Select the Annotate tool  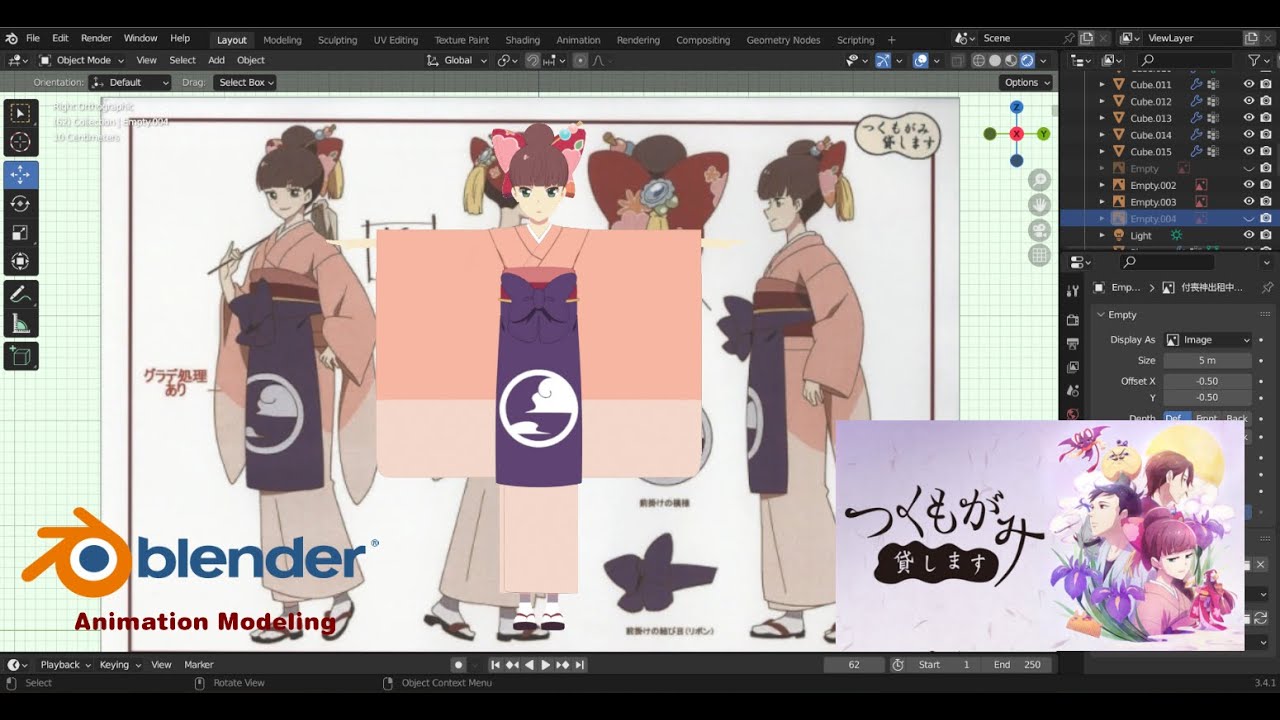21,295
